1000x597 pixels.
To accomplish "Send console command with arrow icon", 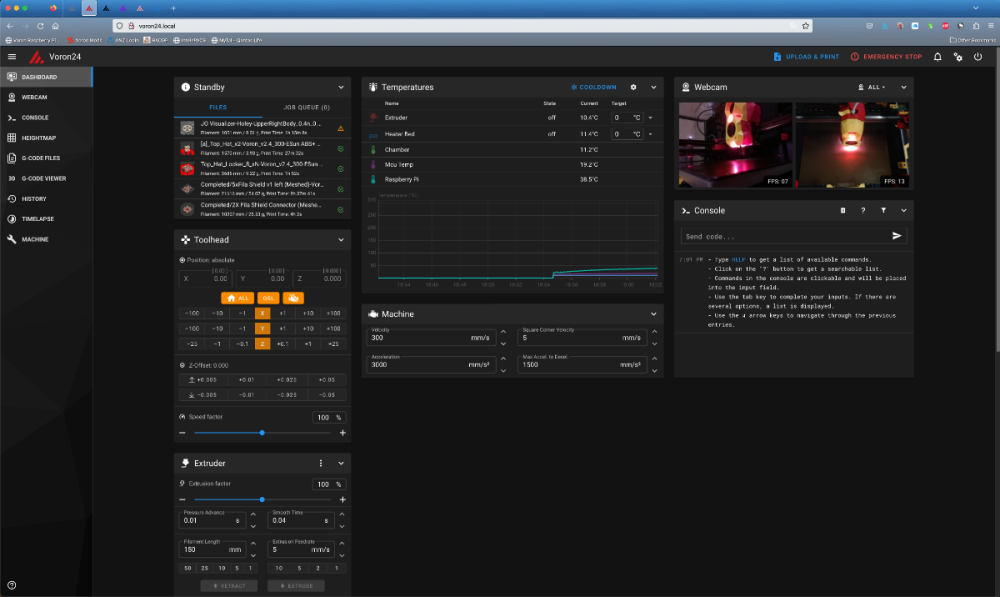I will point(897,236).
